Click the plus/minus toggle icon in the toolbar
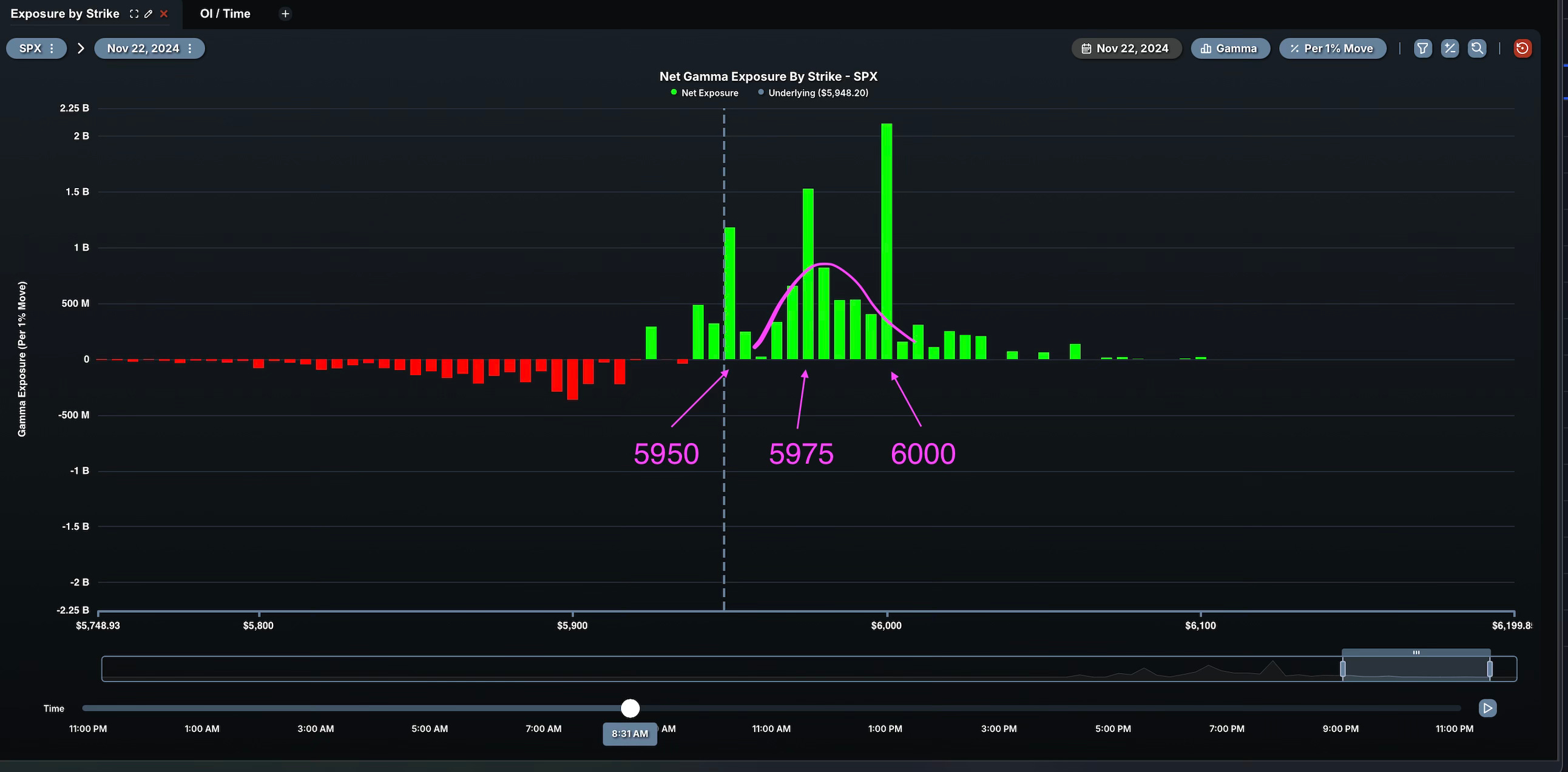 (1450, 48)
